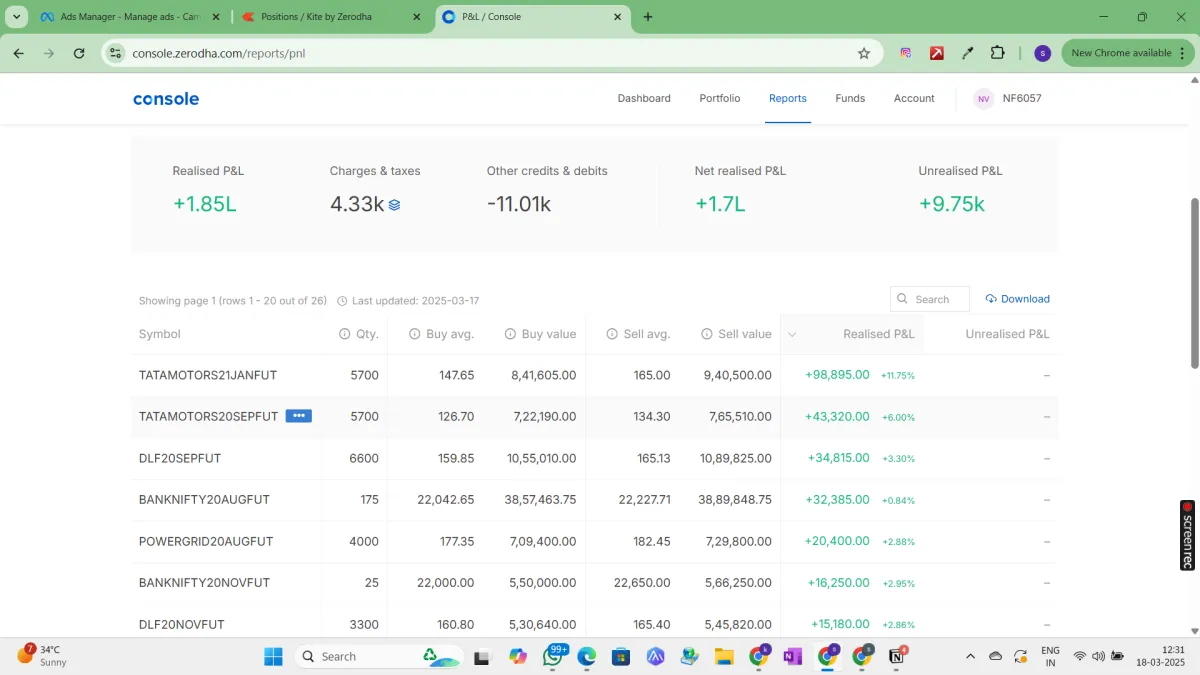The height and width of the screenshot is (675, 1200).
Task: Select the BANKNIFTY20AUGFUT symbol
Action: [x=204, y=500]
